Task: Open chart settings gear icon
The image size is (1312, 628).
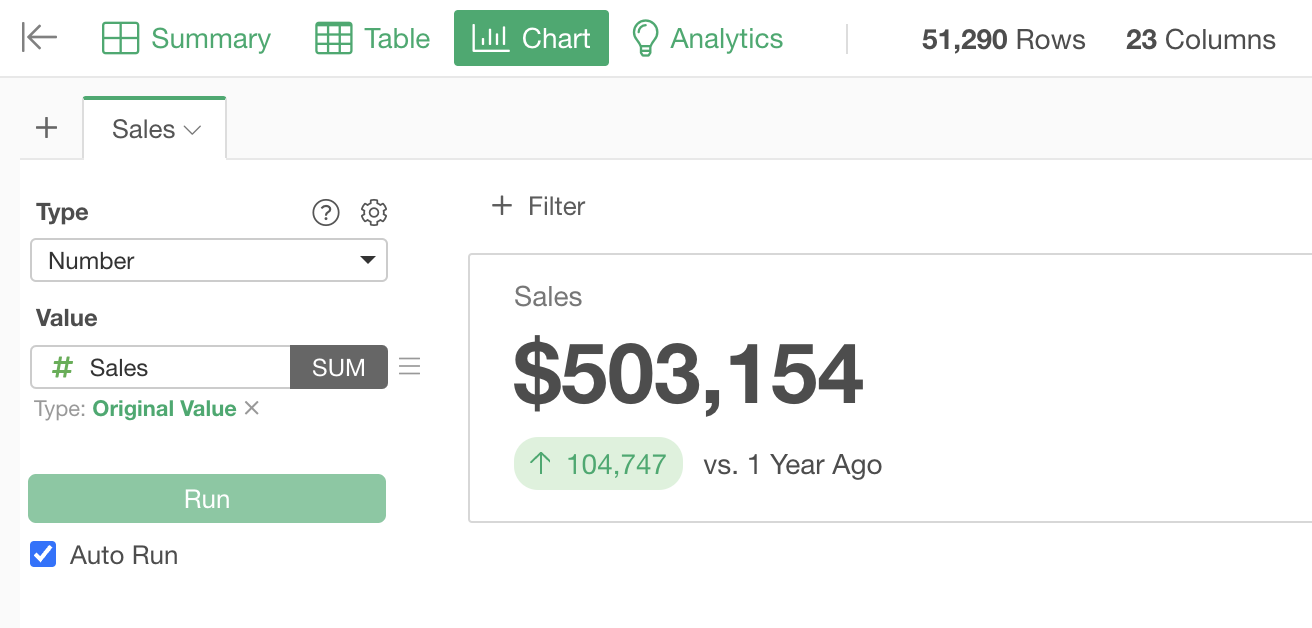Action: 374,212
